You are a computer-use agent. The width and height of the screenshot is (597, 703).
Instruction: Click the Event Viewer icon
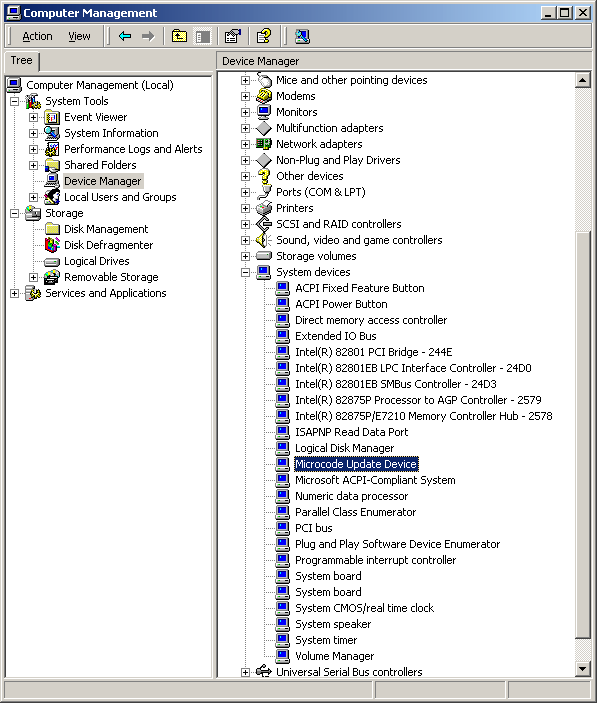52,117
